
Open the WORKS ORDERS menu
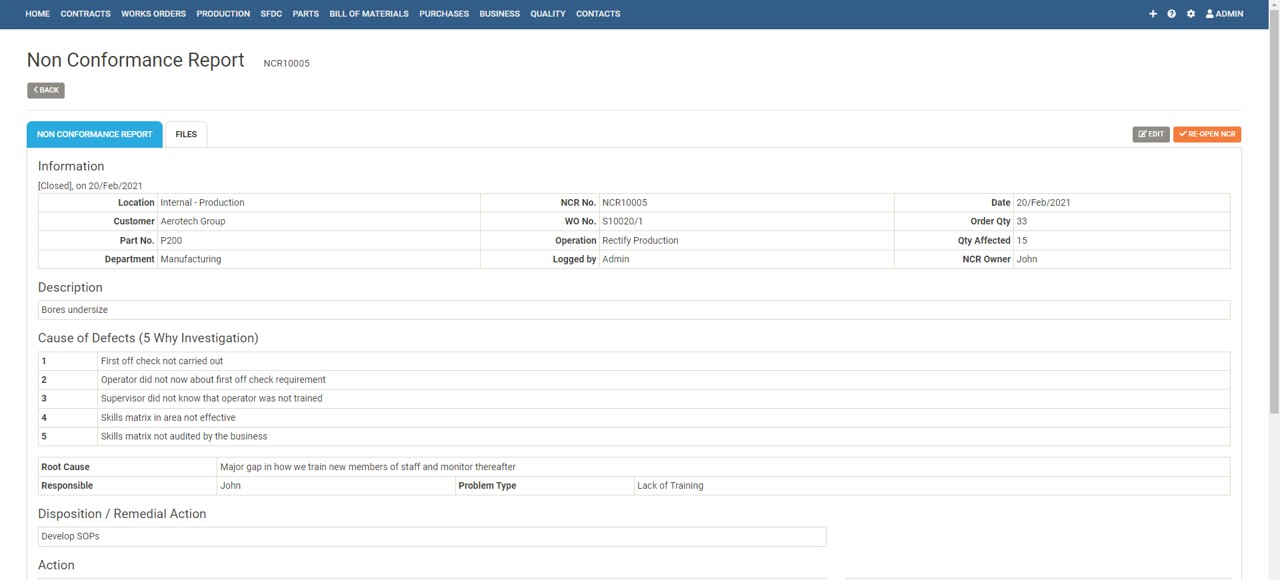click(153, 13)
